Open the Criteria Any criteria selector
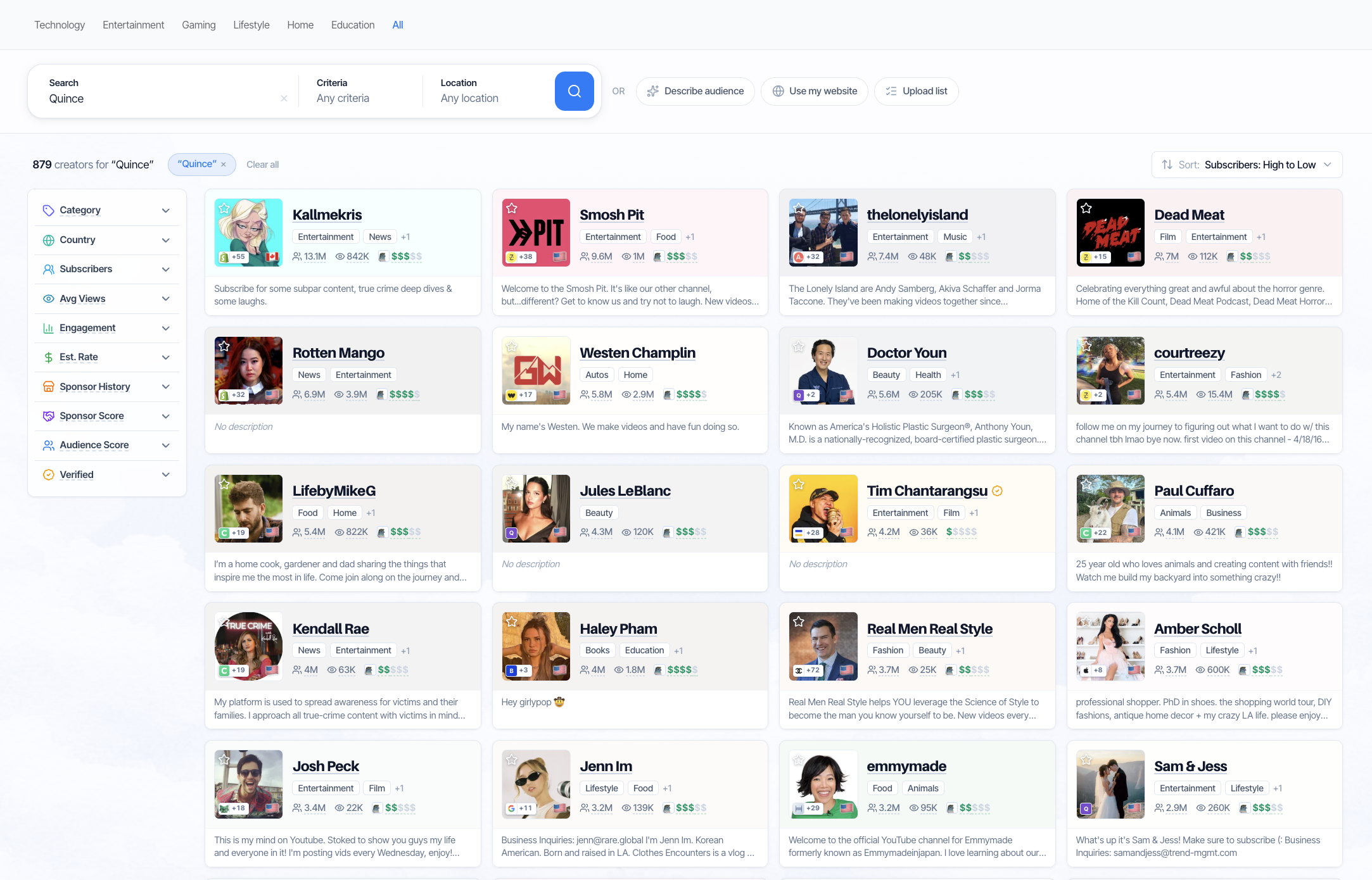This screenshot has width=1372, height=880. [x=360, y=91]
